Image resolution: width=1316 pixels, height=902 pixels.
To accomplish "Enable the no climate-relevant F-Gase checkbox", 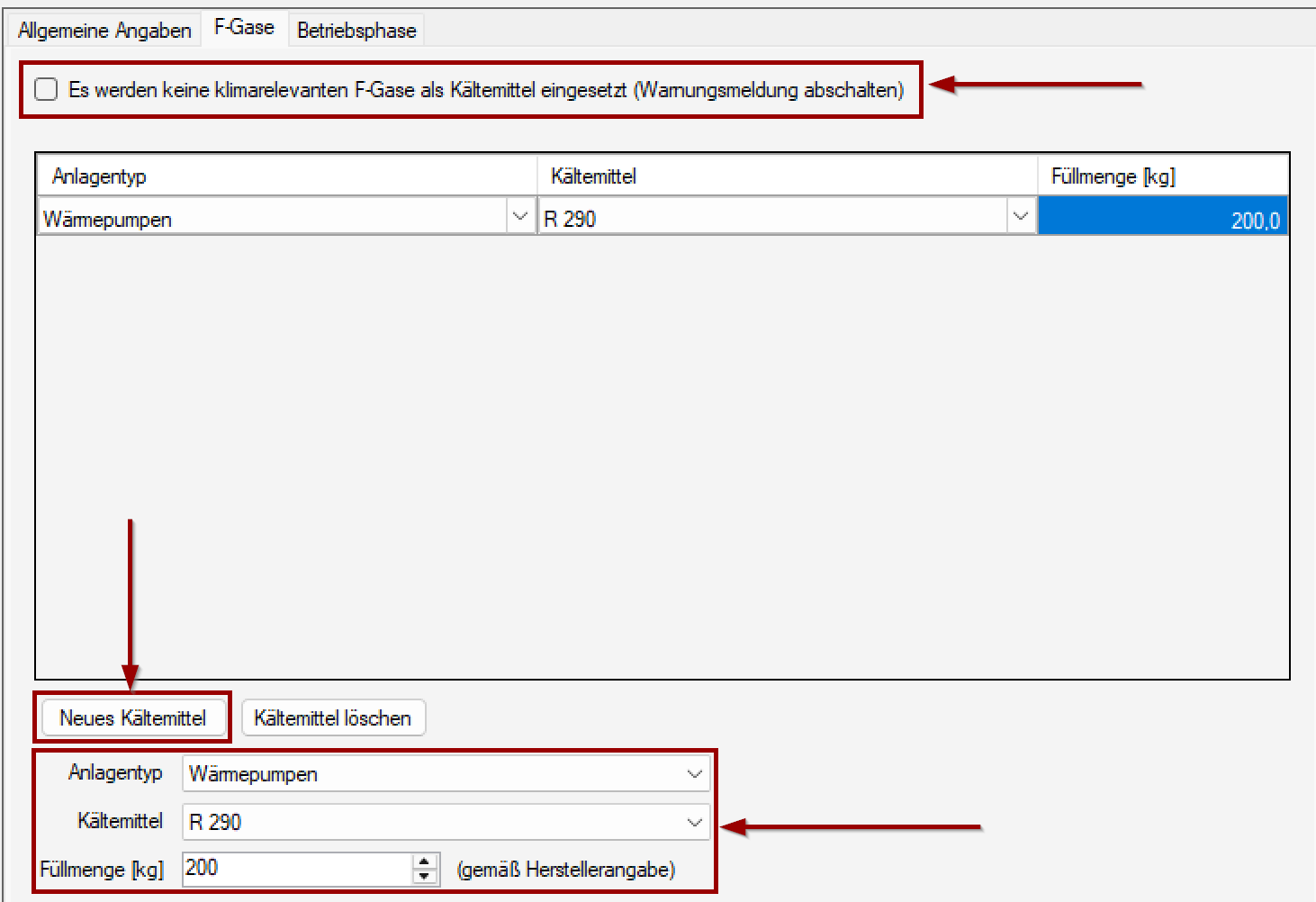I will [x=46, y=89].
